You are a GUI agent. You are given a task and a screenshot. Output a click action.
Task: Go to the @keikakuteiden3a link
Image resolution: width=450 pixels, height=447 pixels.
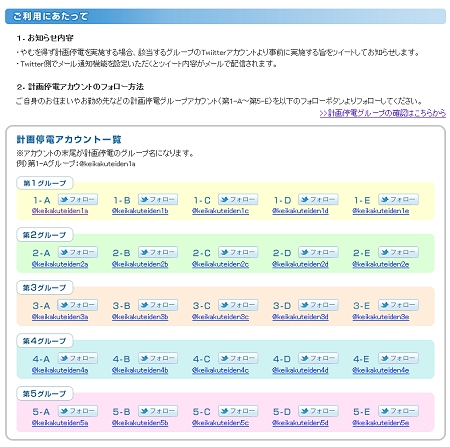60,317
